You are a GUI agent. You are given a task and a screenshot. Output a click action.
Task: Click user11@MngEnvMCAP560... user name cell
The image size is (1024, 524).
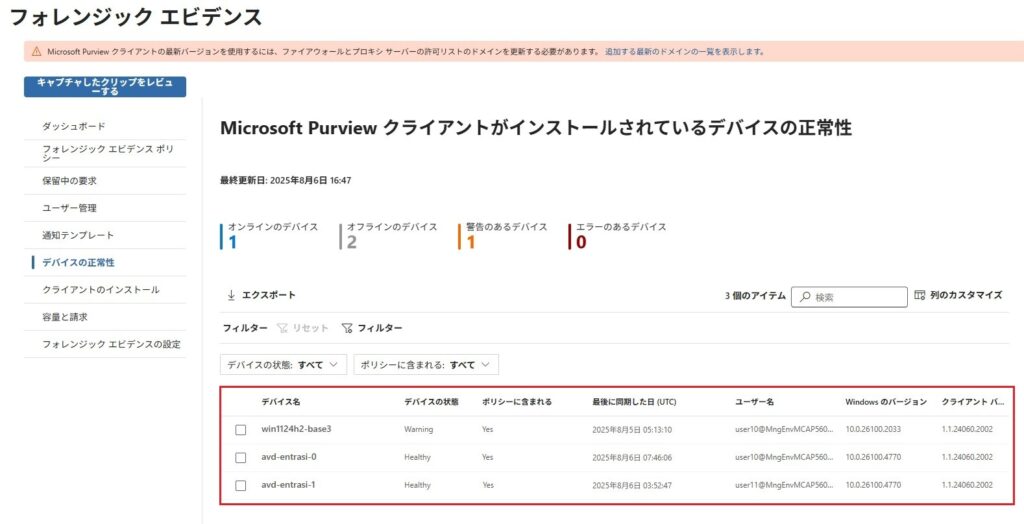click(784, 485)
